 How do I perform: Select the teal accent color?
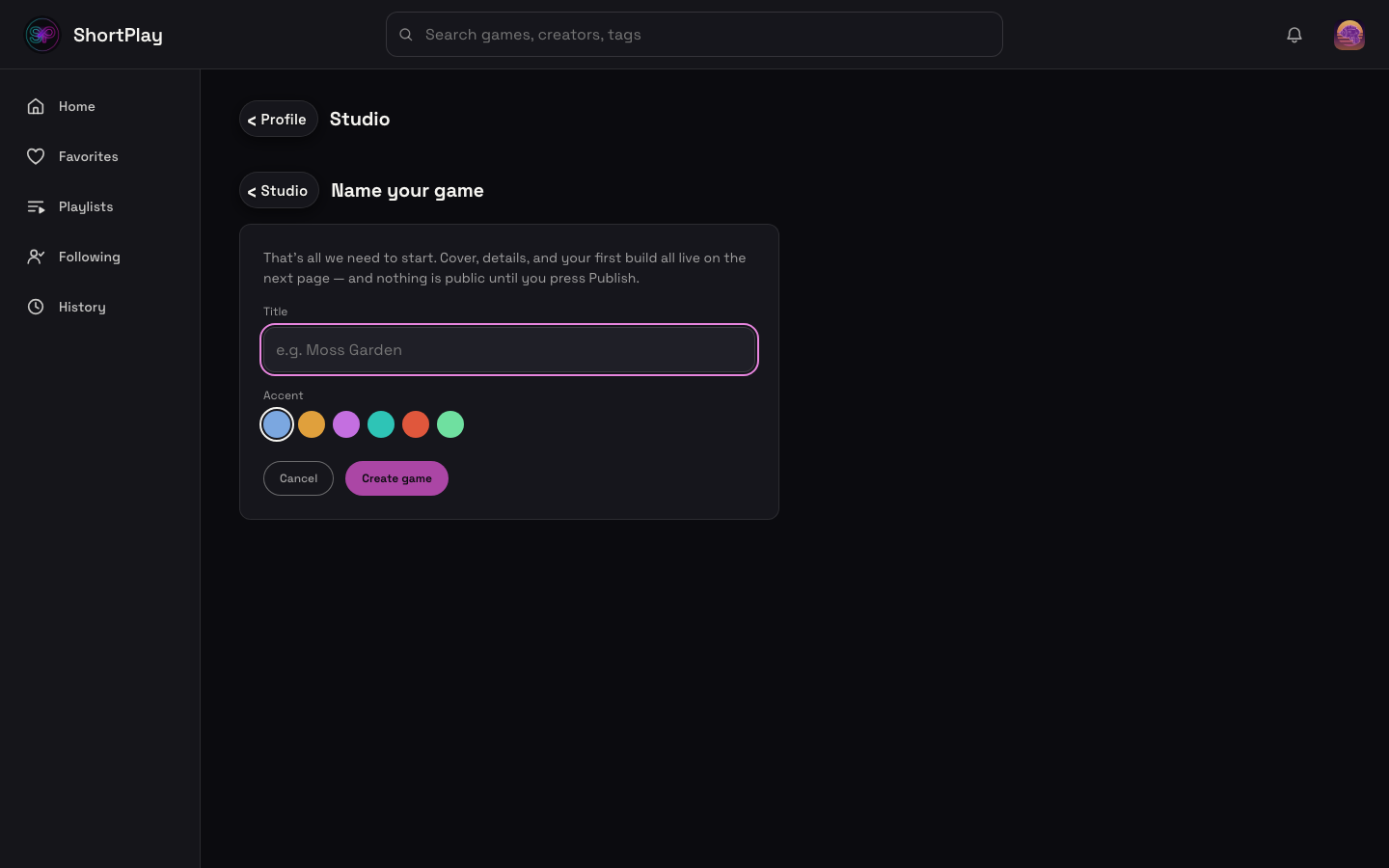pos(381,424)
